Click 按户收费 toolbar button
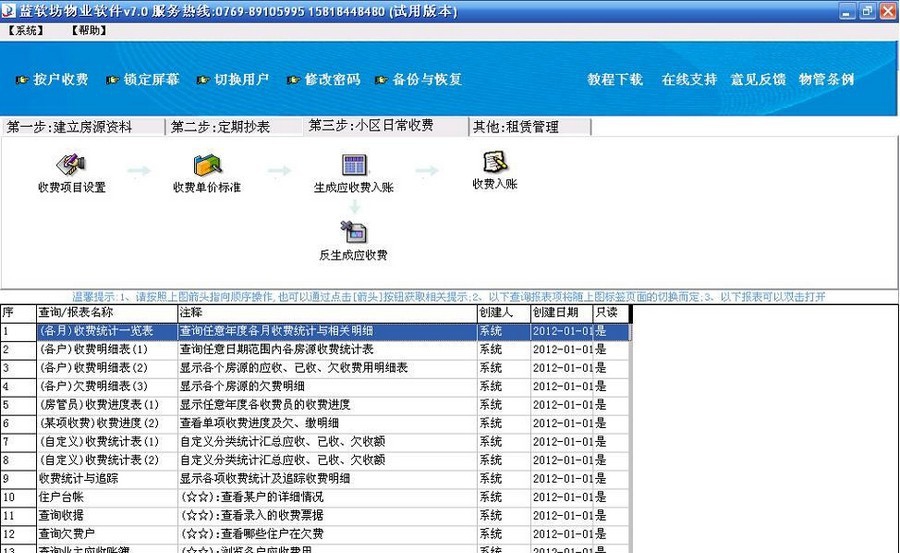 click(x=52, y=79)
